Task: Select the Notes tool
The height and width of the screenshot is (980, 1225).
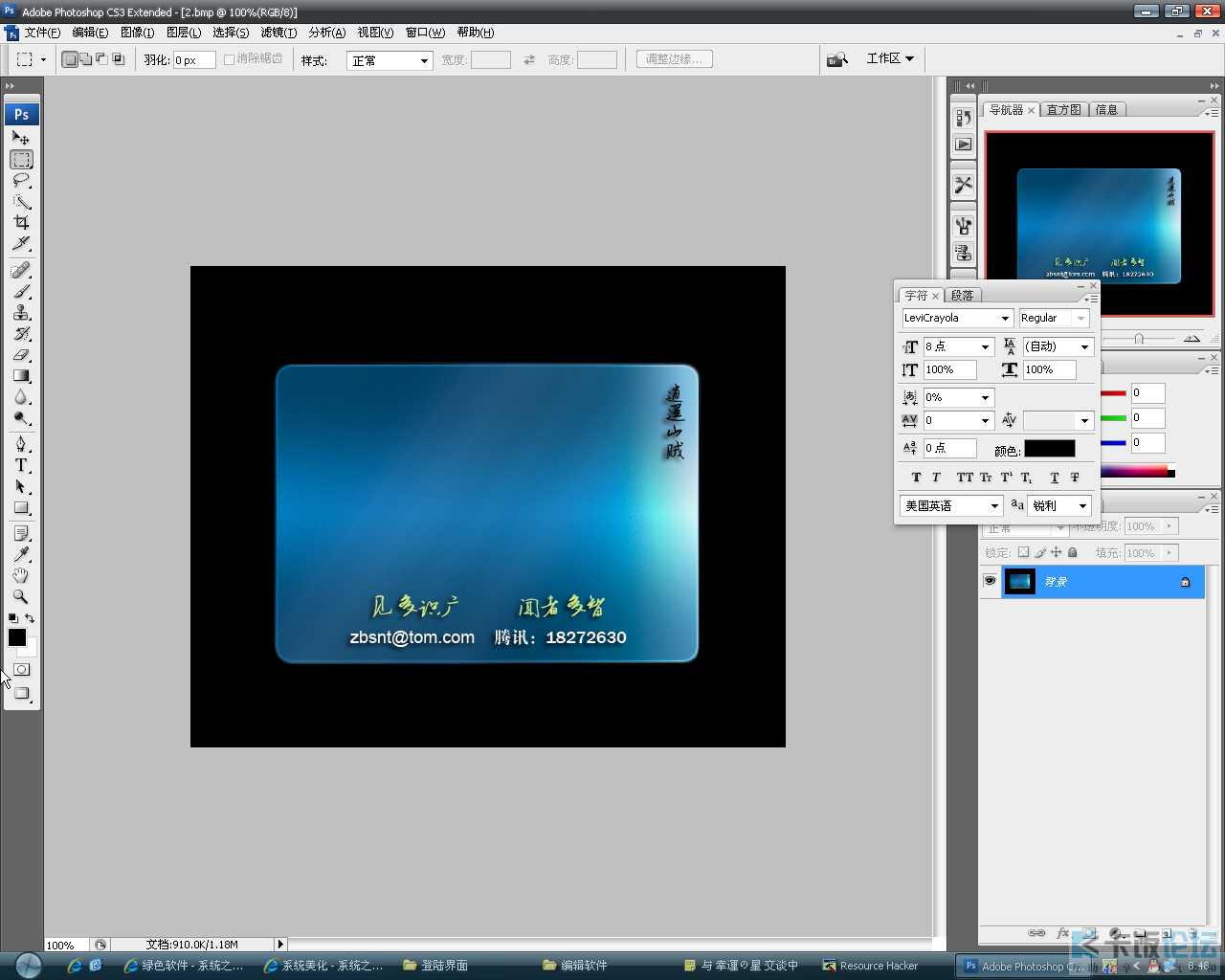Action: click(x=21, y=533)
